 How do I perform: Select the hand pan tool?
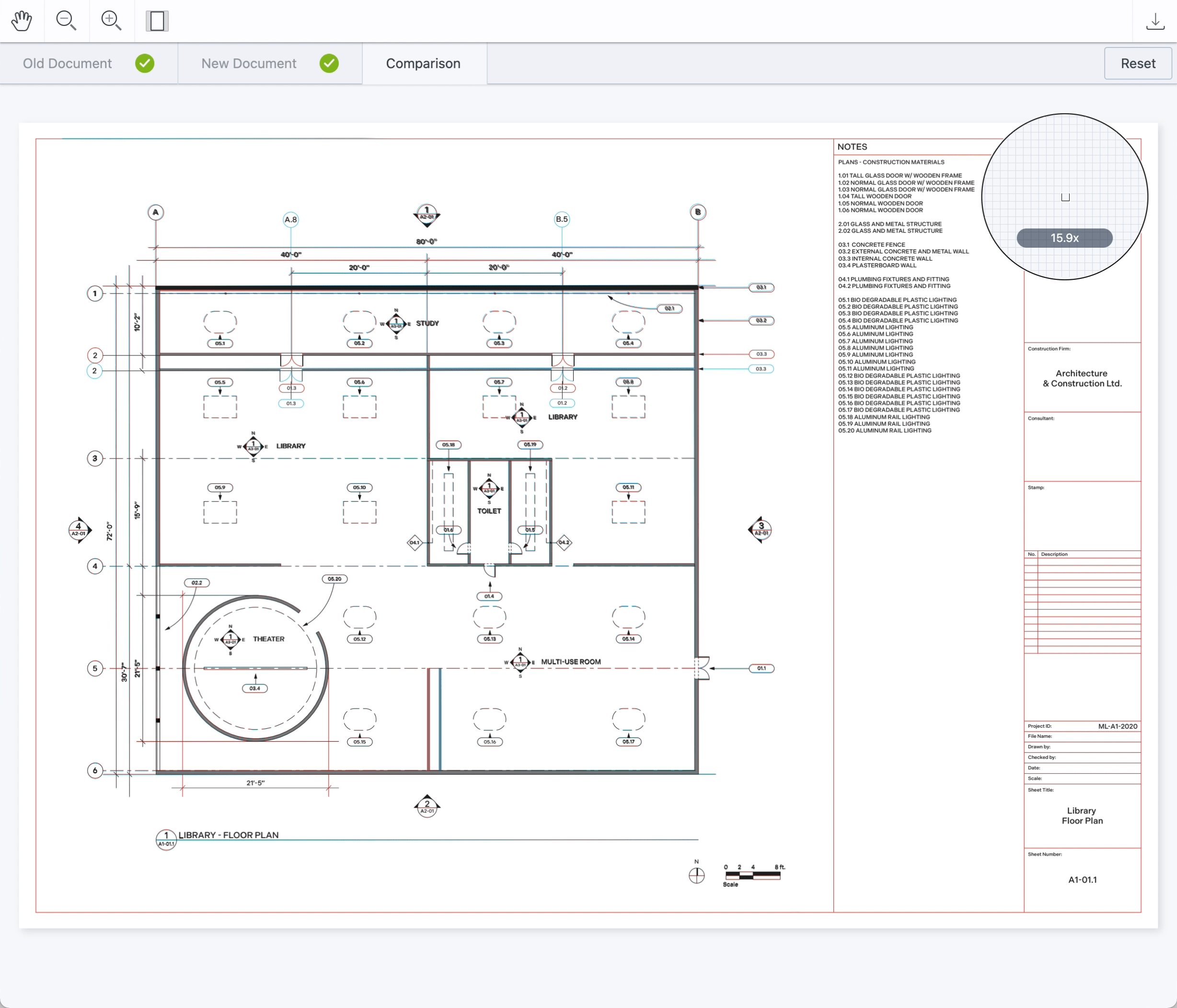pyautogui.click(x=22, y=21)
